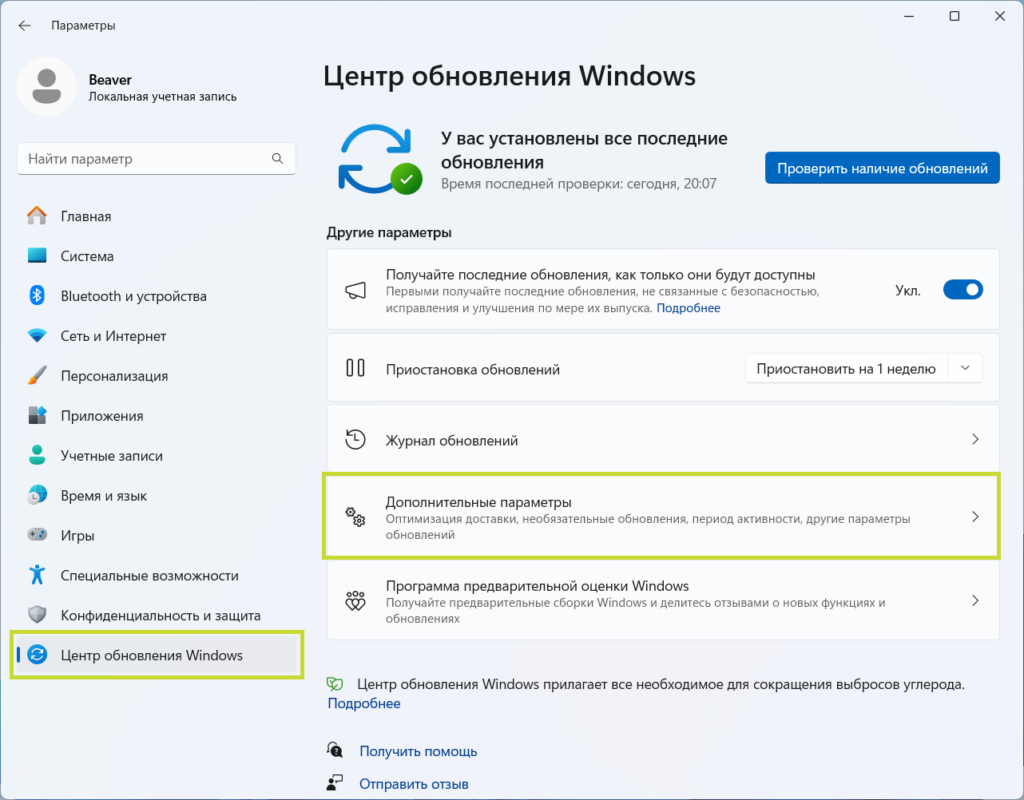The width and height of the screenshot is (1024, 800).
Task: Click Приостановить на 1 неделю button
Action: click(846, 368)
